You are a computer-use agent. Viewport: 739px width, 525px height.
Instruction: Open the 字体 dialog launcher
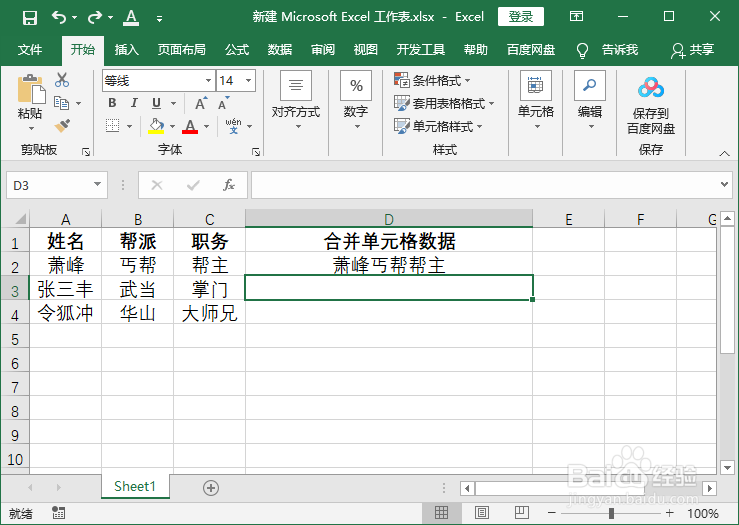(256, 152)
